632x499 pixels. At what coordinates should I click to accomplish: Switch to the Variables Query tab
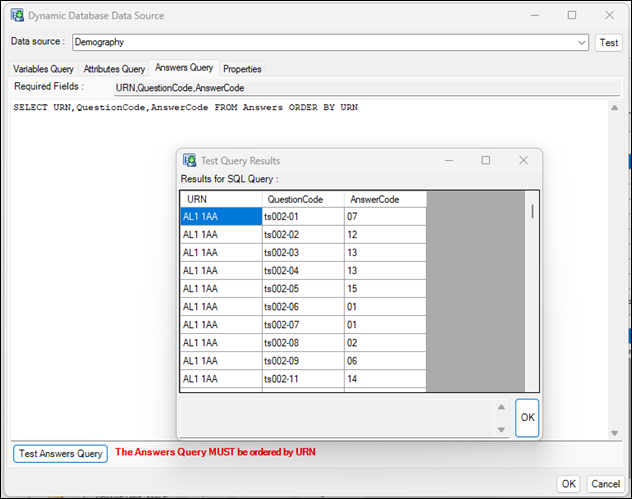pyautogui.click(x=44, y=69)
